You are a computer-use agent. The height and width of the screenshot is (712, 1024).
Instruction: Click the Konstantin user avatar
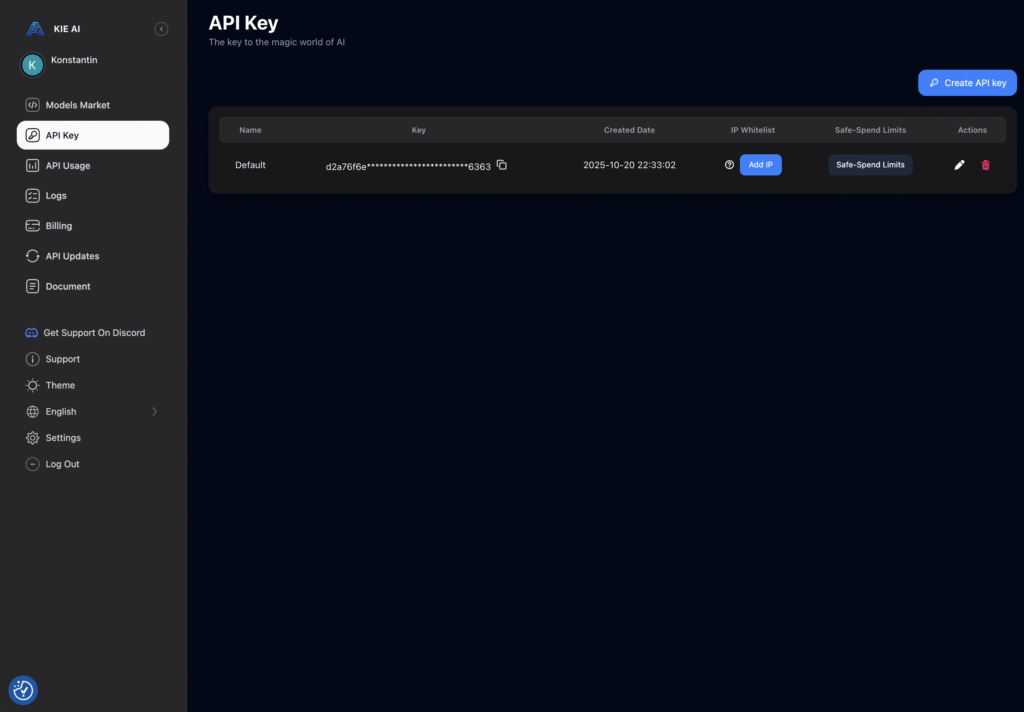[x=33, y=65]
